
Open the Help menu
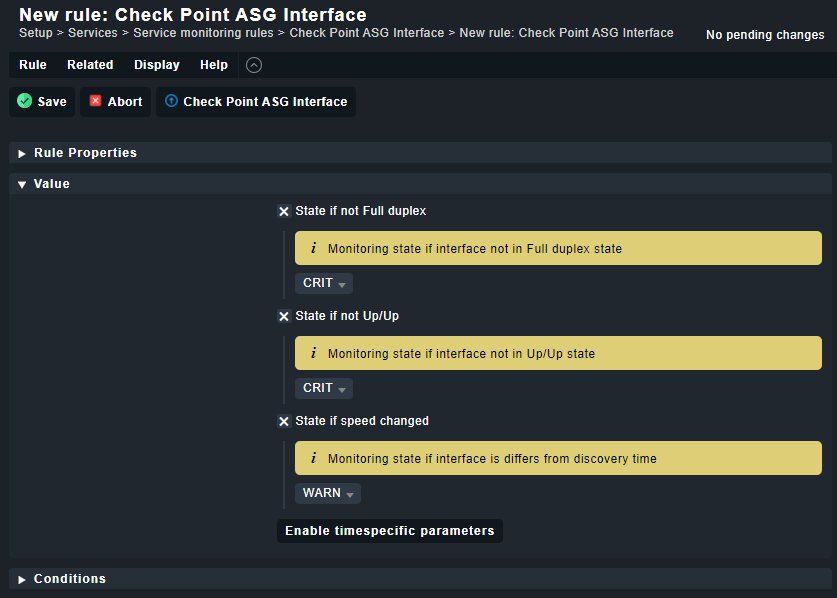214,65
